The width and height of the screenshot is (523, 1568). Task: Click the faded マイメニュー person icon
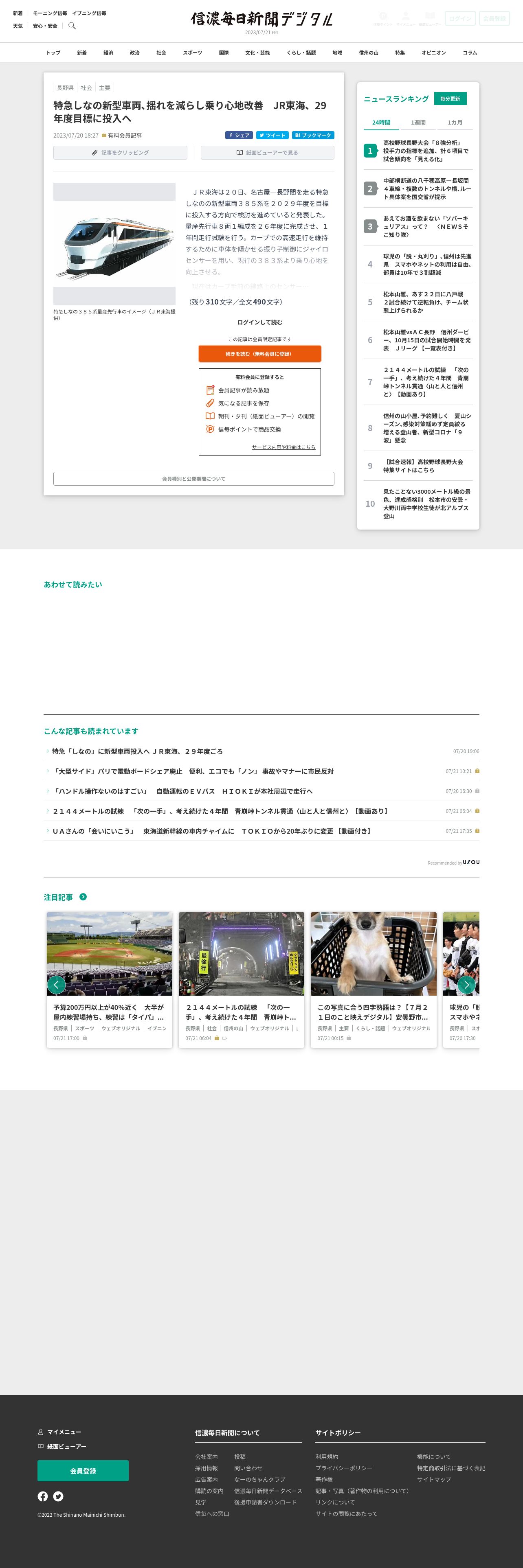tap(406, 16)
